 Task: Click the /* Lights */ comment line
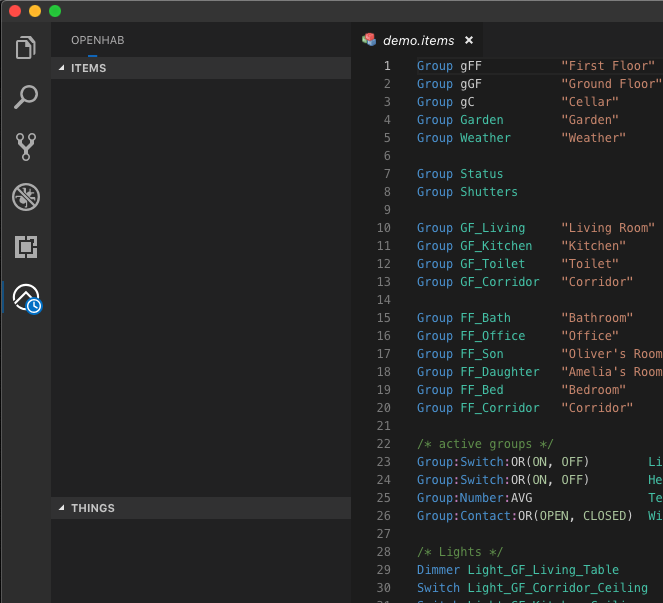(459, 552)
